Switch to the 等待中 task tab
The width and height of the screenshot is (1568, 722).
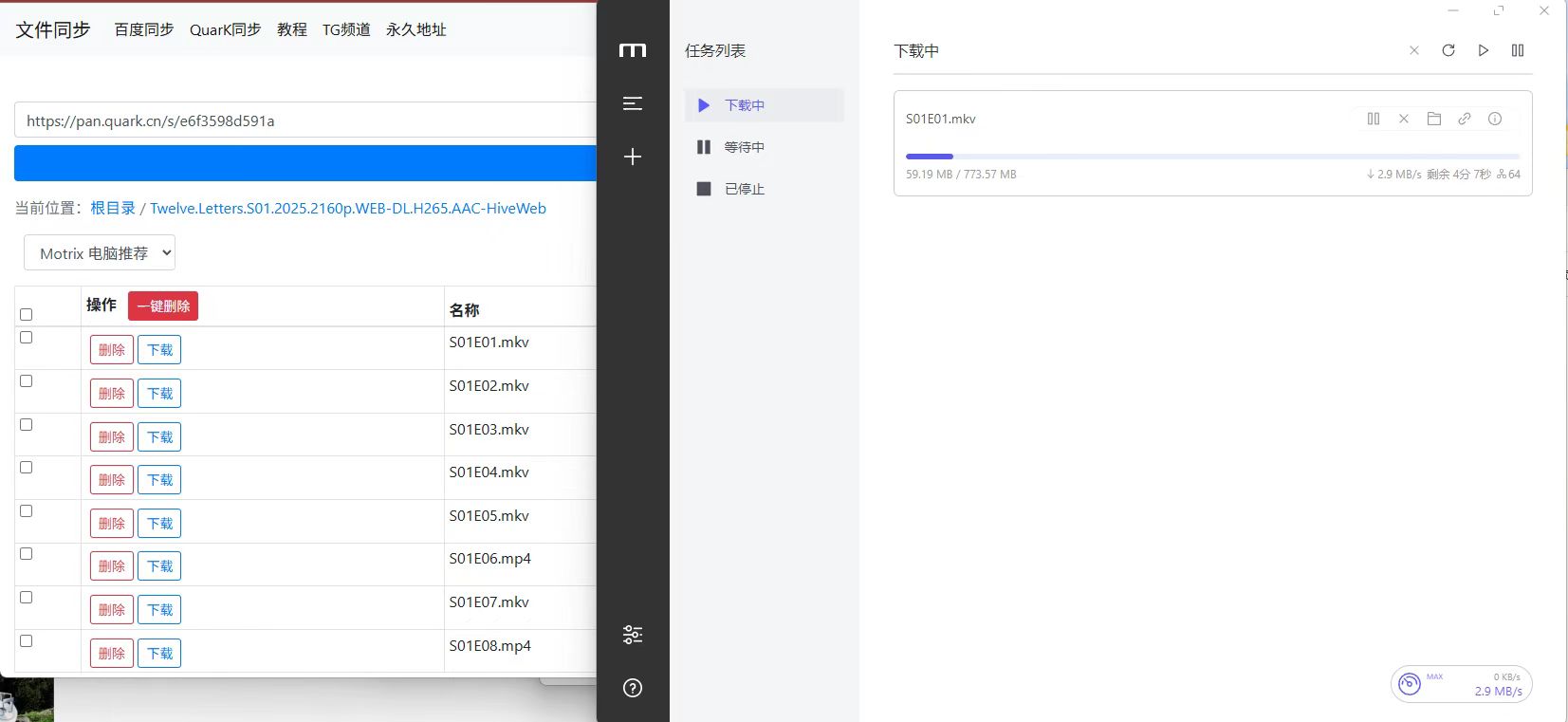(744, 147)
